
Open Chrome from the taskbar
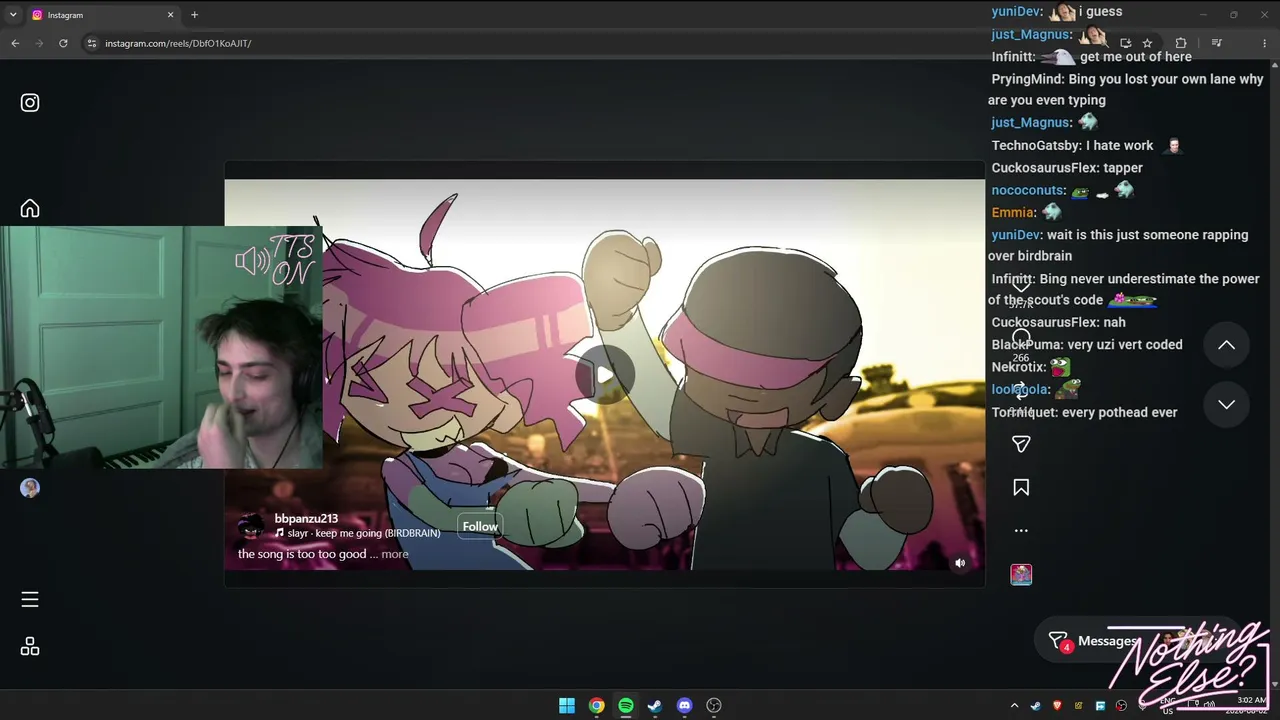pos(596,706)
